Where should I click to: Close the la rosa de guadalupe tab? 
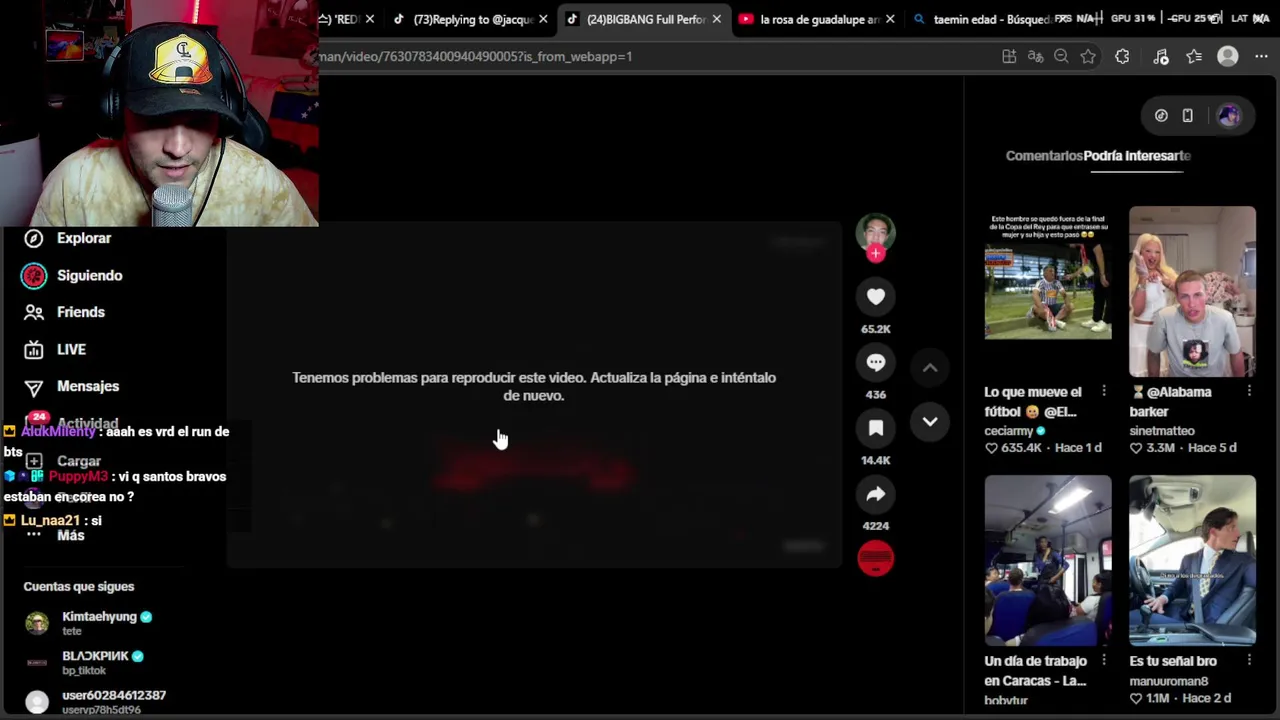(x=890, y=19)
